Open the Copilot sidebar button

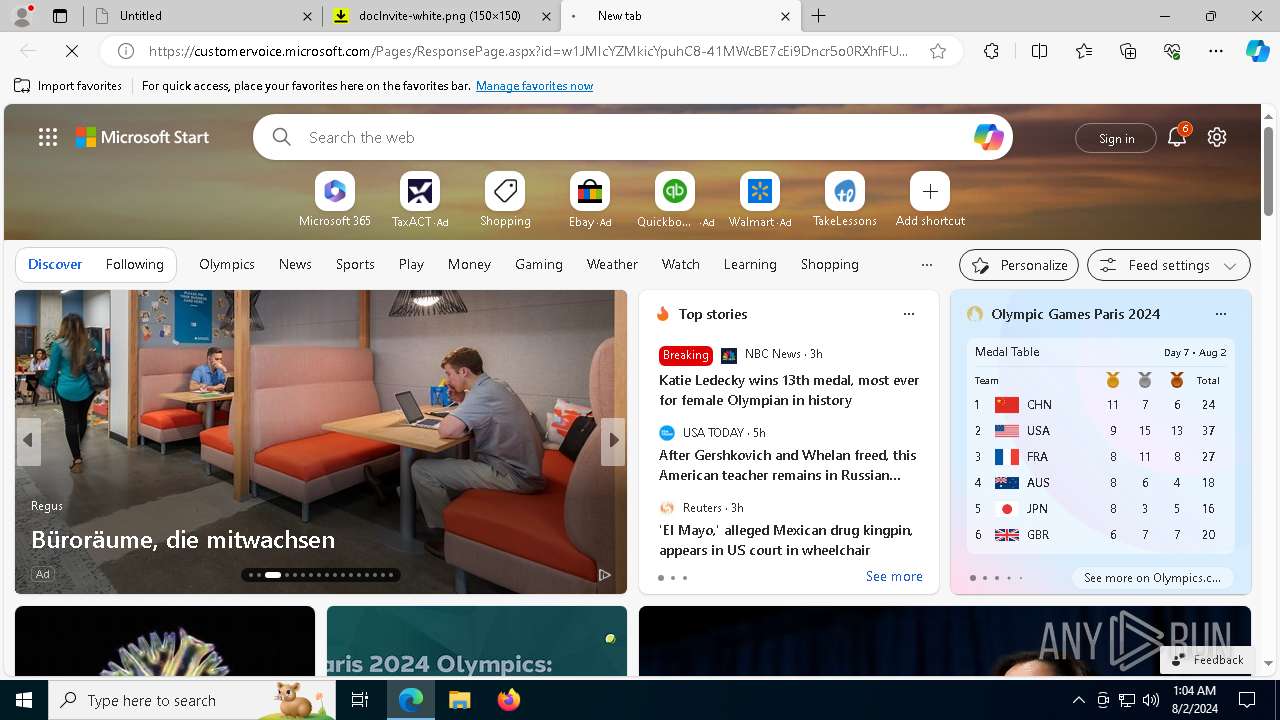[x=1258, y=51]
